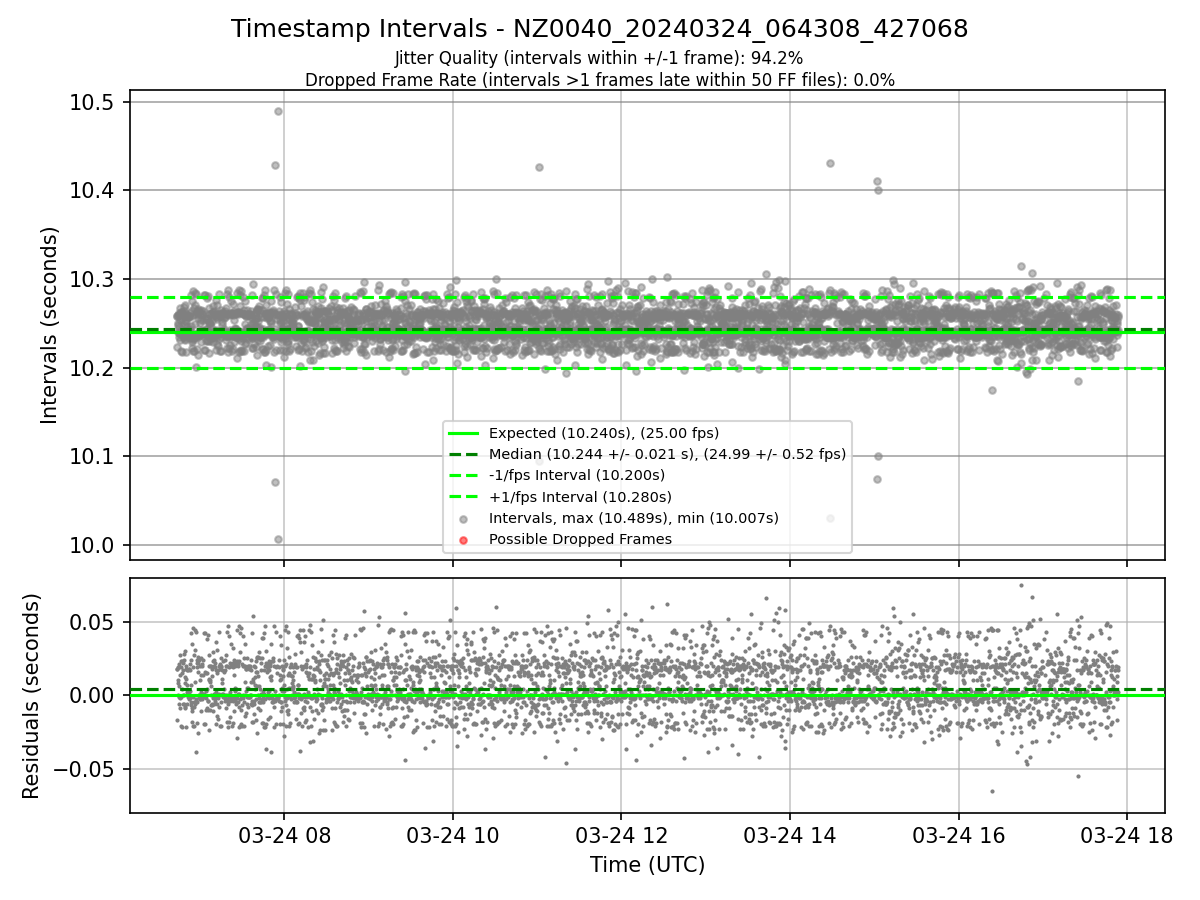Click the 10.2 tick label on intervals axis
1200x900 pixels.
click(x=91, y=368)
